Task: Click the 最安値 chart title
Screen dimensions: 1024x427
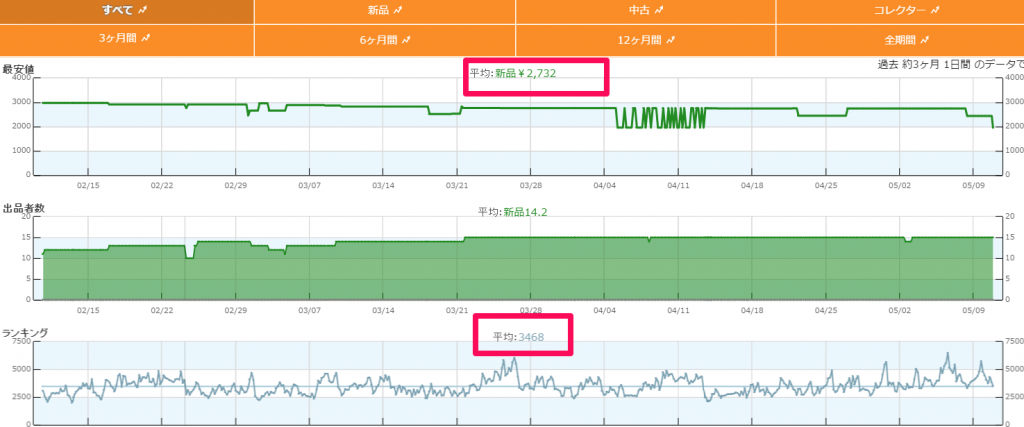Action: (x=17, y=70)
